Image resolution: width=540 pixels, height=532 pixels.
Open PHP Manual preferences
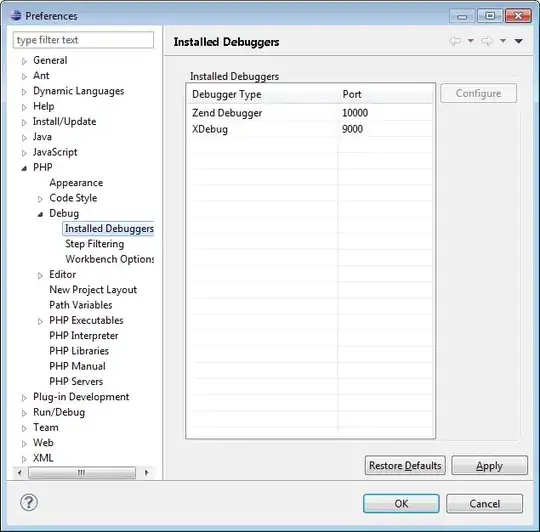coord(77,366)
